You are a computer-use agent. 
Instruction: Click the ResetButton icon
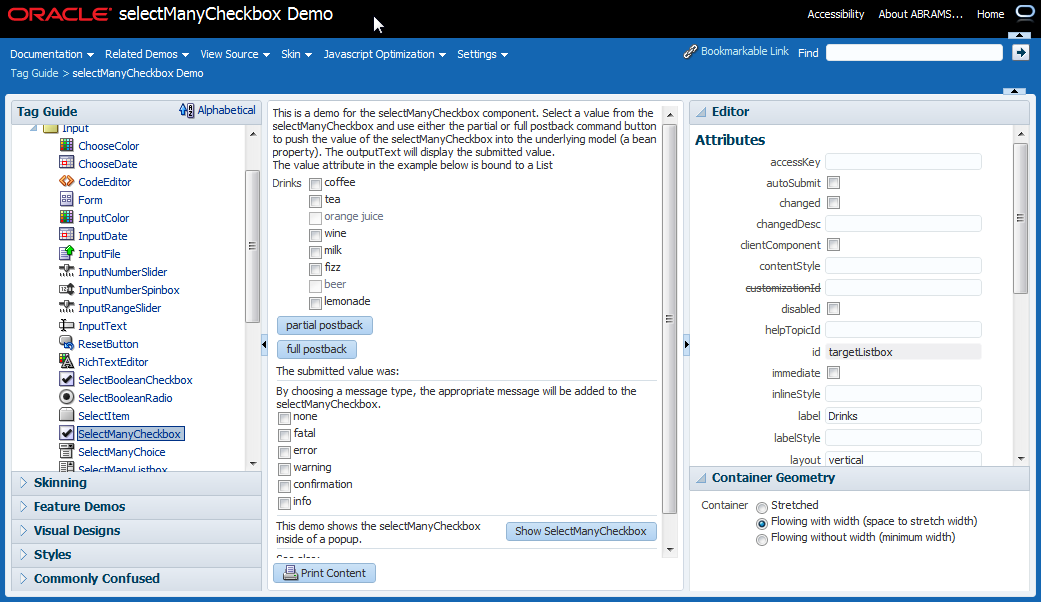(66, 342)
